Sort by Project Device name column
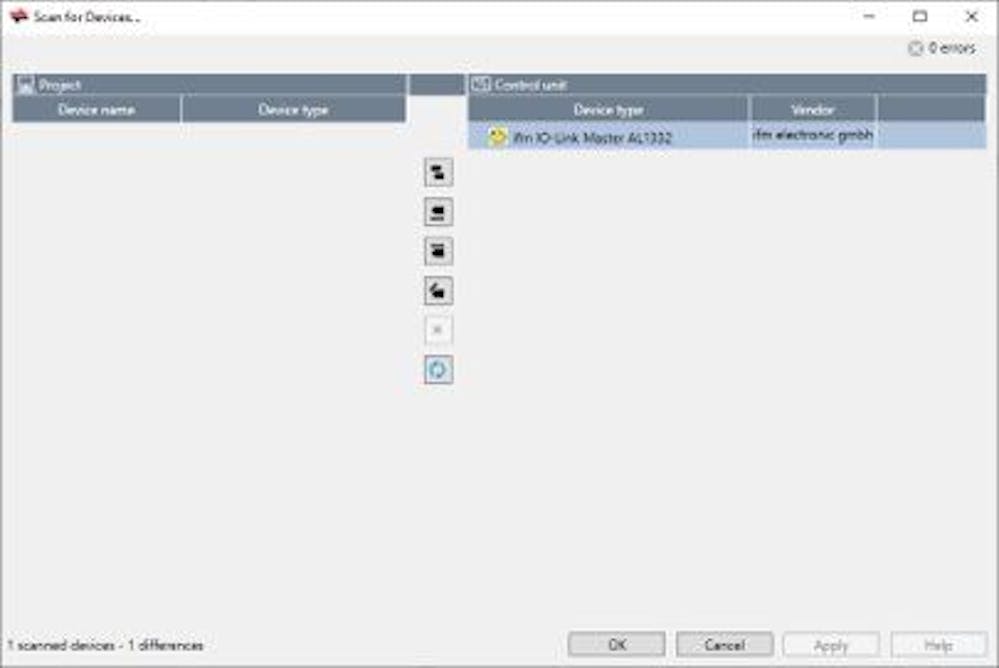Image resolution: width=999 pixels, height=668 pixels. 97,110
